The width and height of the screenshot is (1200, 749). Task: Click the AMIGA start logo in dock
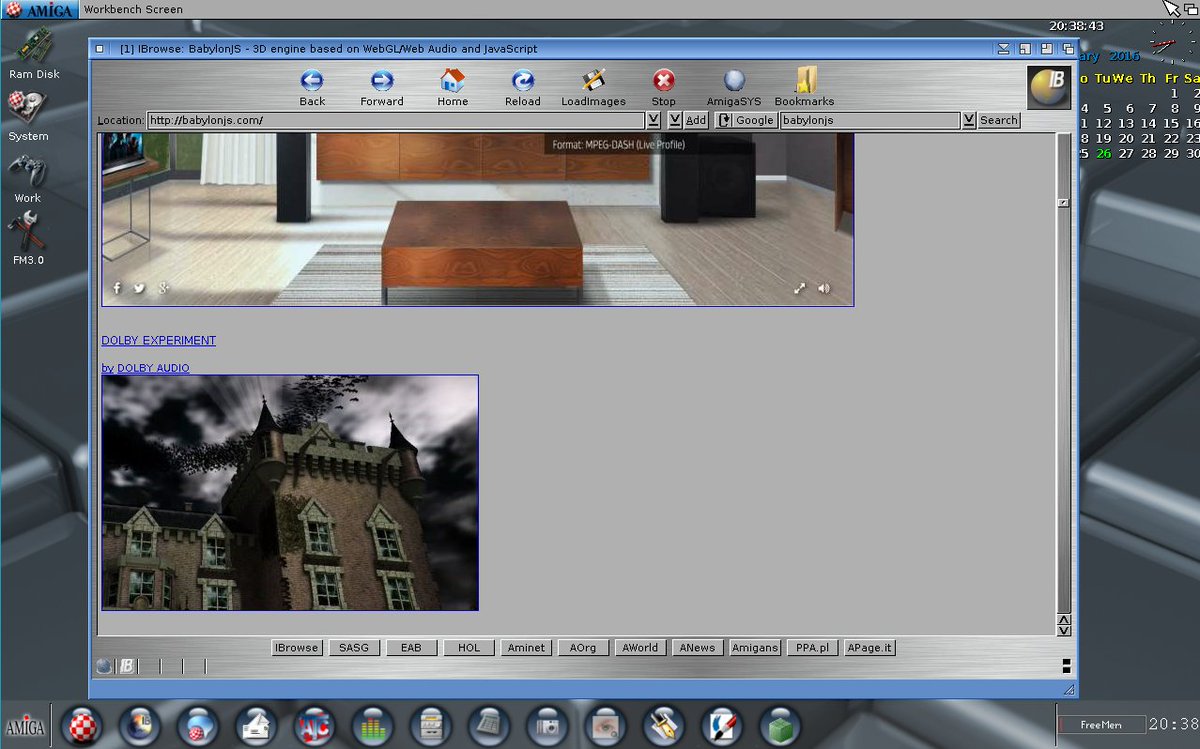coord(25,727)
